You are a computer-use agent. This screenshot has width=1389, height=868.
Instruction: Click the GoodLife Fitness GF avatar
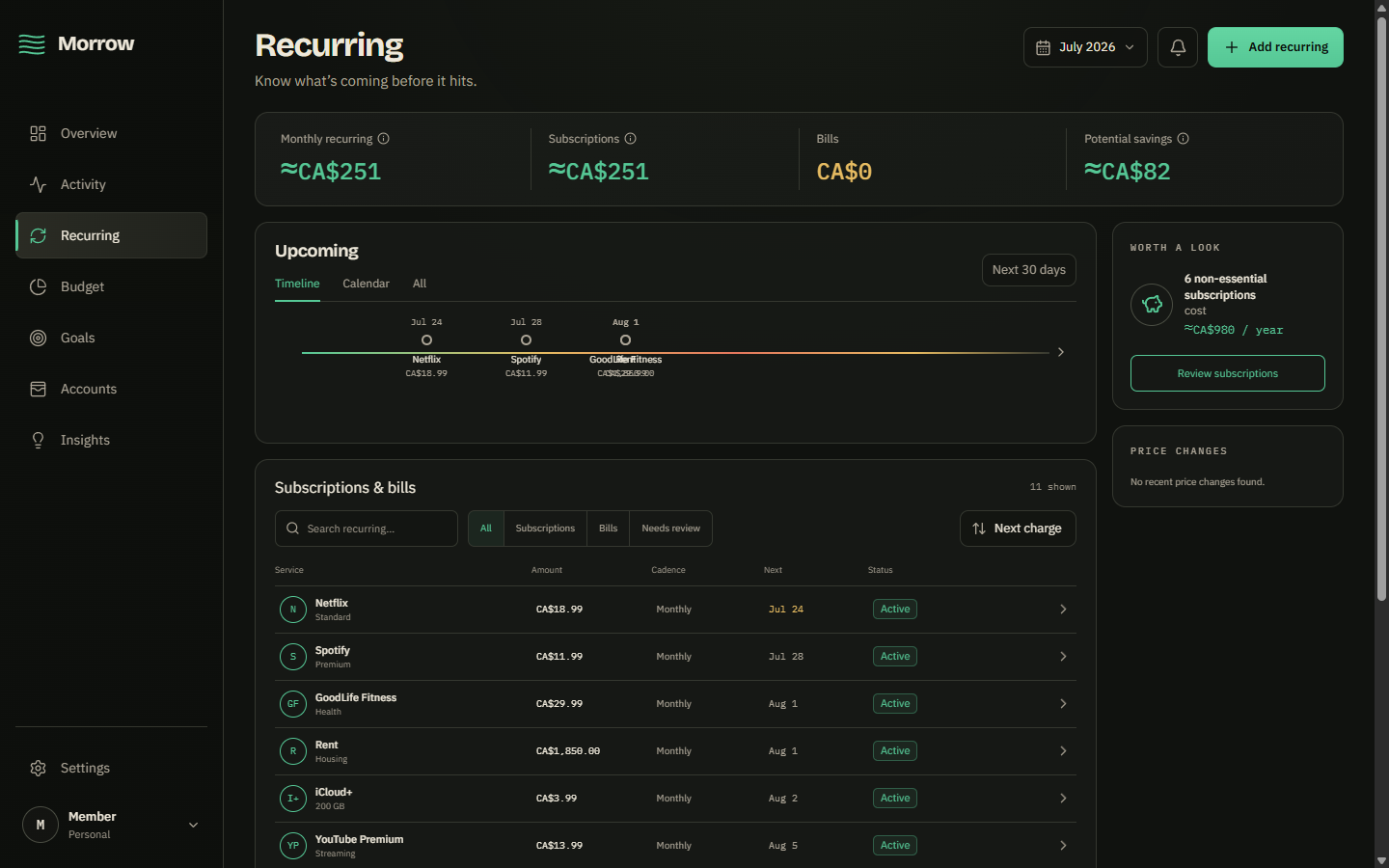(293, 704)
